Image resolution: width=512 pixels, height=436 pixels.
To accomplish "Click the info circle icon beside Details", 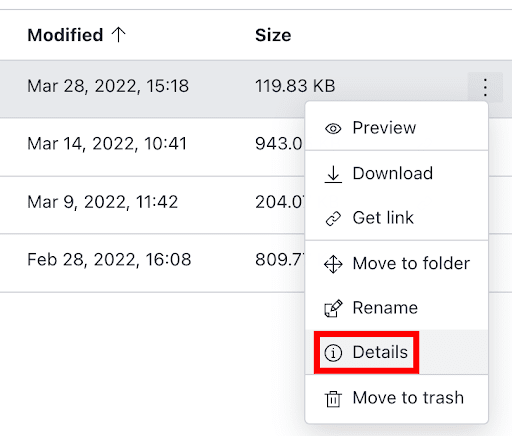I will point(333,353).
